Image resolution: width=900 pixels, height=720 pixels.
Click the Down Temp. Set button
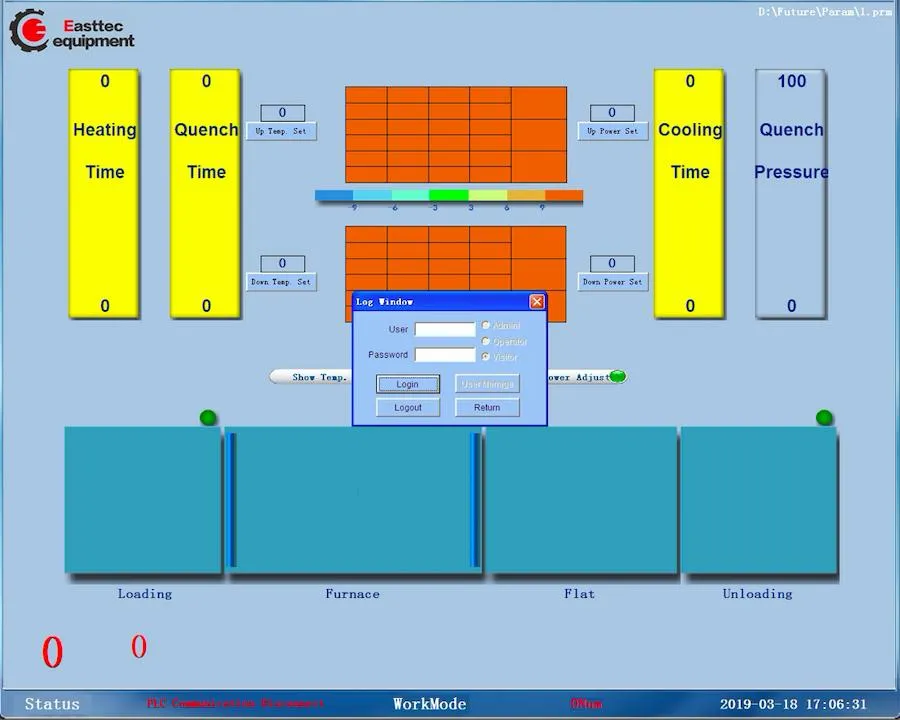coord(282,282)
